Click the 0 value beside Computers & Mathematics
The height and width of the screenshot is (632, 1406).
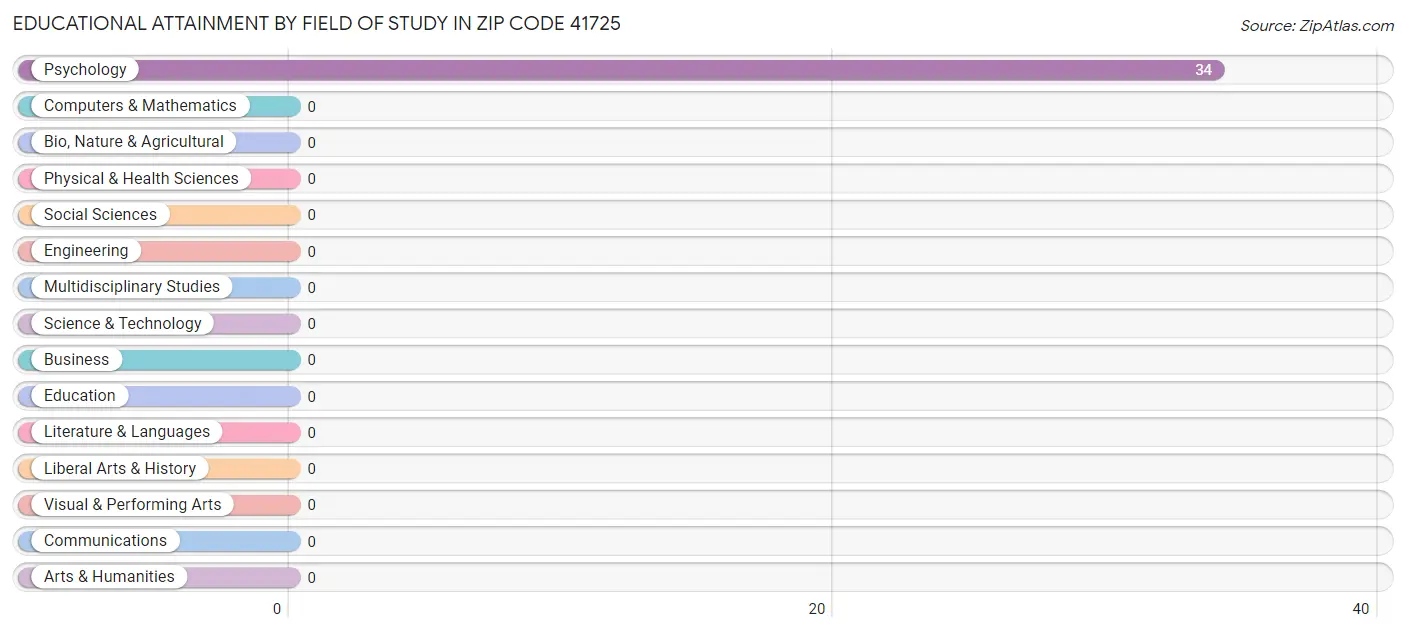[311, 107]
